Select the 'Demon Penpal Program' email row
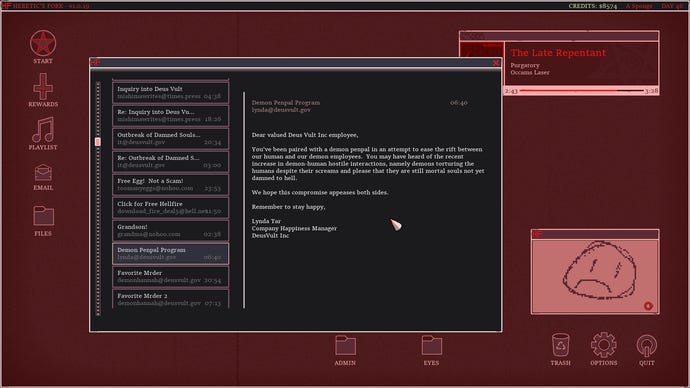Viewport: 690px width, 388px height. tap(170, 253)
